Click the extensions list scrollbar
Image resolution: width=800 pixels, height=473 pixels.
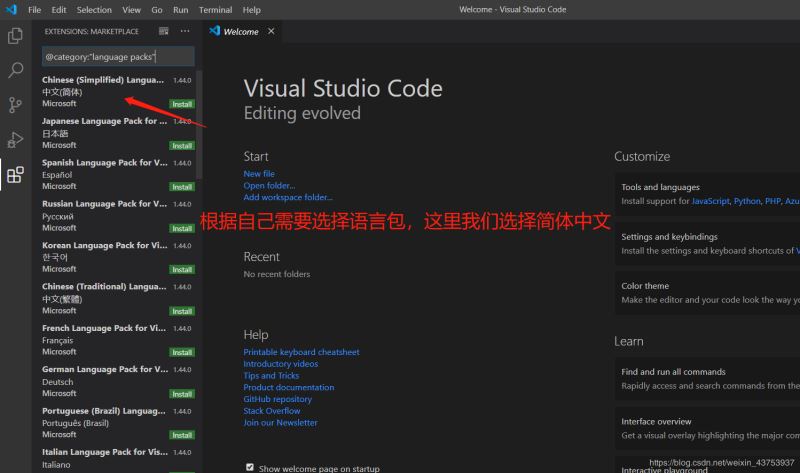point(199,125)
